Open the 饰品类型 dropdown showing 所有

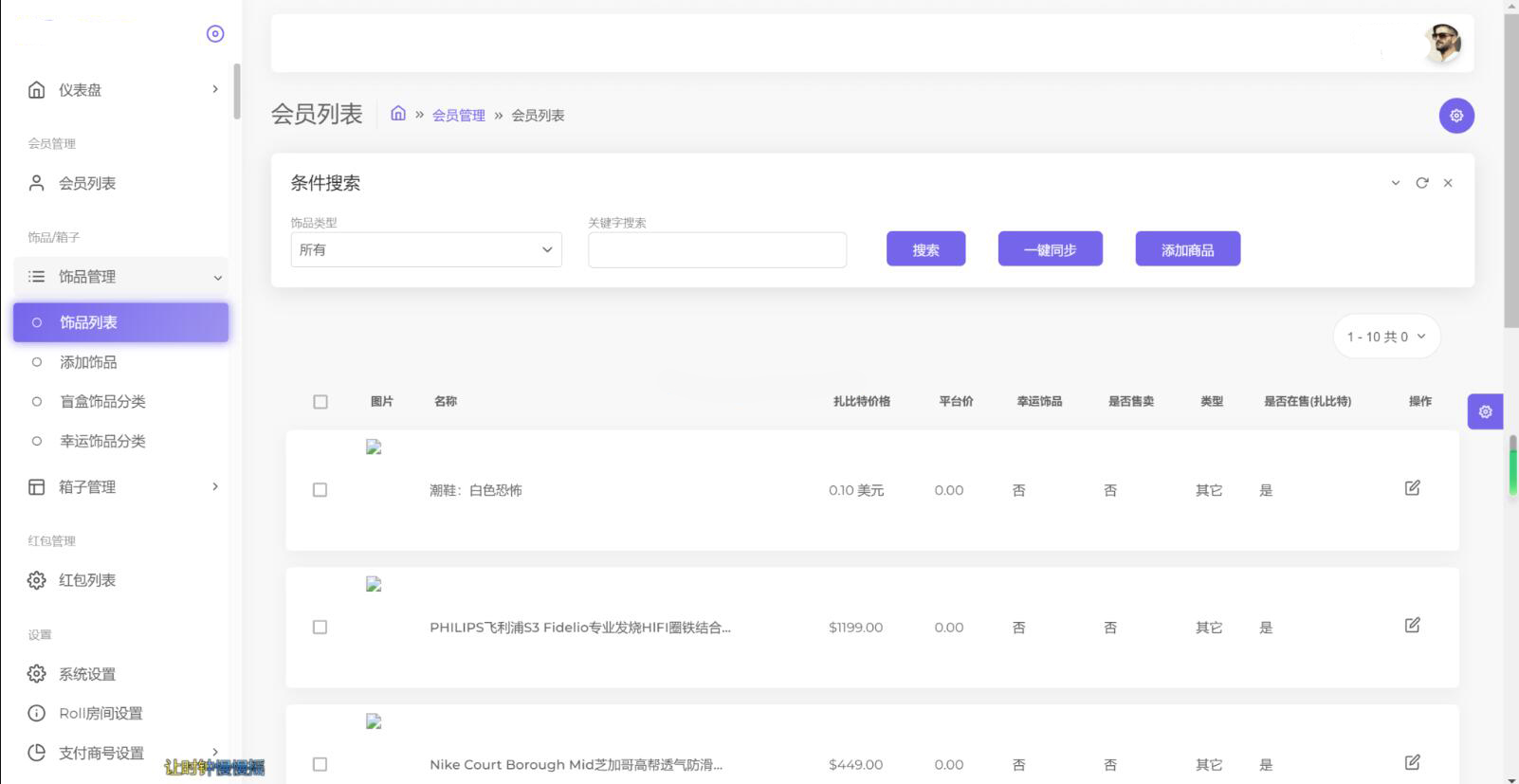(426, 250)
